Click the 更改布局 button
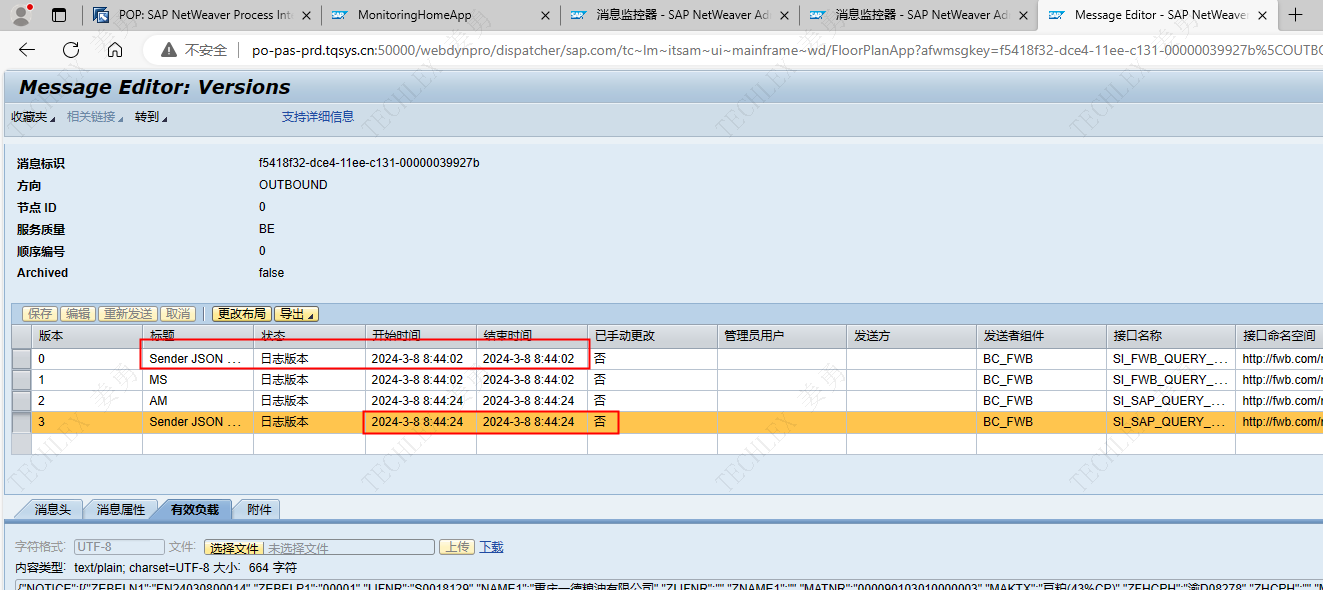This screenshot has height=590, width=1323. pos(242,314)
